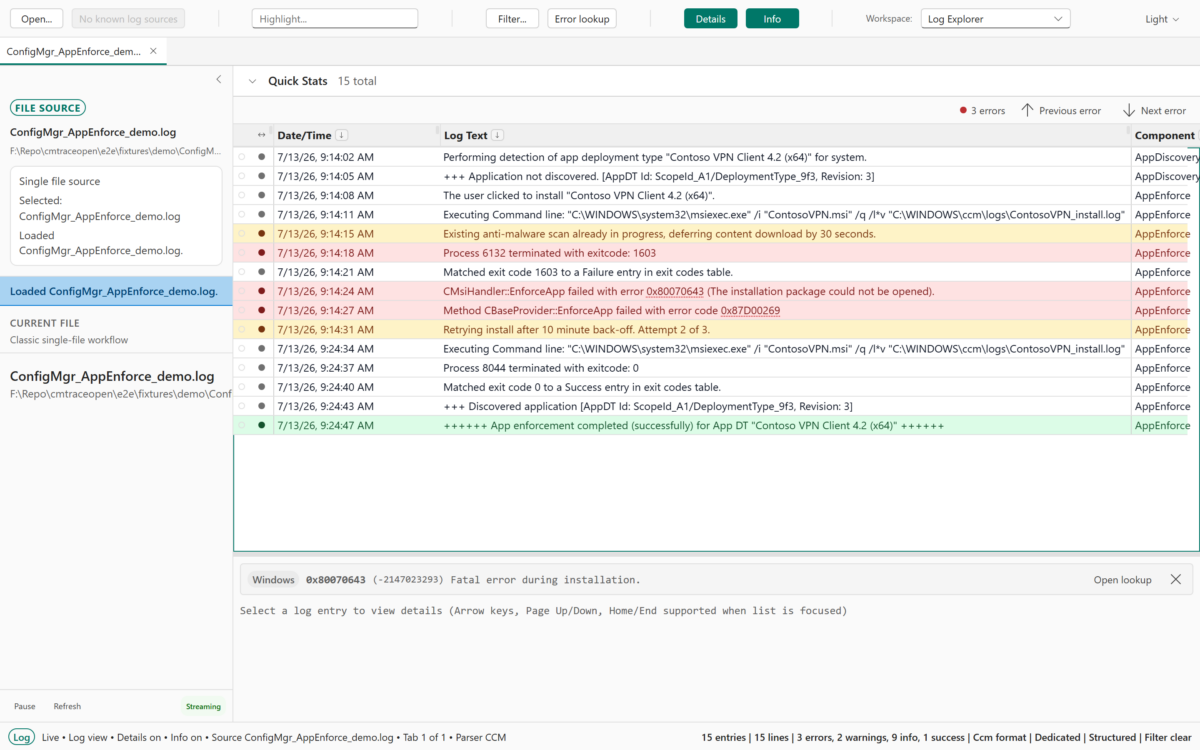Collapse the left sidebar with the chevron

coord(219,80)
